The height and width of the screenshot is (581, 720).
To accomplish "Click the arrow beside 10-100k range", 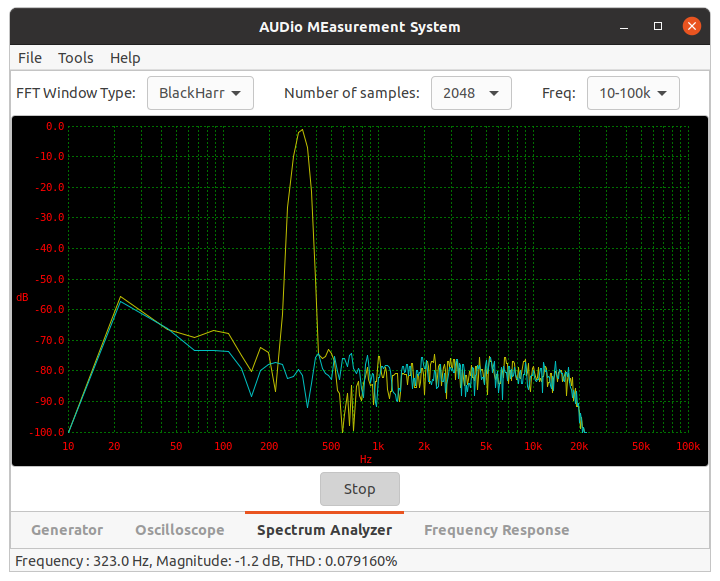I will (x=662, y=94).
